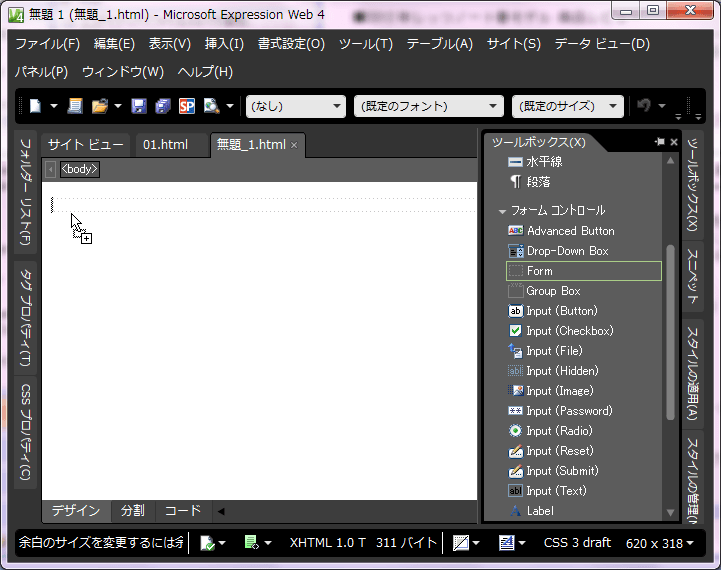721x570 pixels.
Task: Click the toolbox scrollbar down arrow
Action: pyautogui.click(x=670, y=512)
